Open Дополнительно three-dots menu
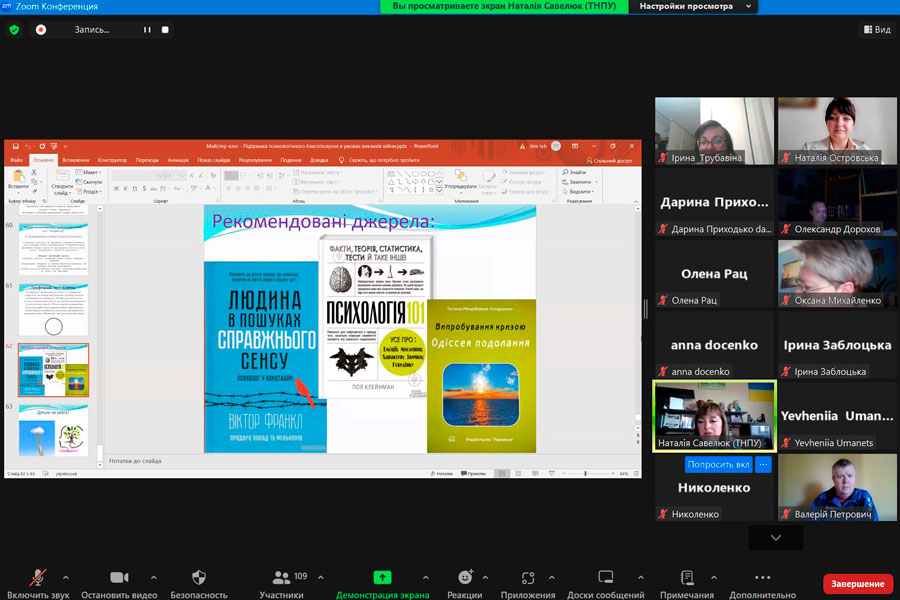900x600 pixels. [x=762, y=578]
